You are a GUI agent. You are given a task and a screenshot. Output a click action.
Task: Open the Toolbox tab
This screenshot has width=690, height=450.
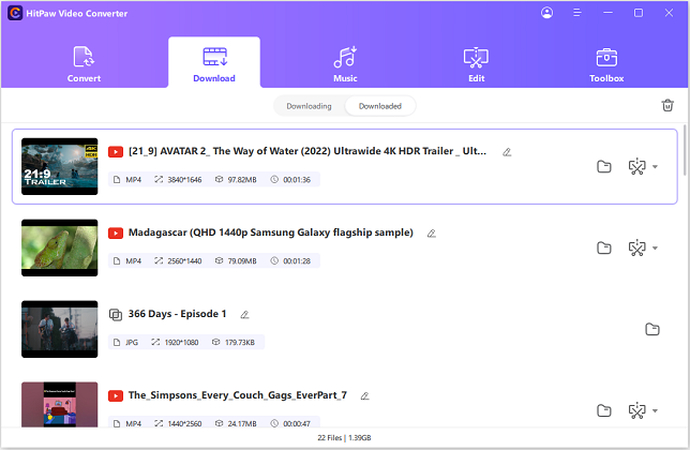606,64
